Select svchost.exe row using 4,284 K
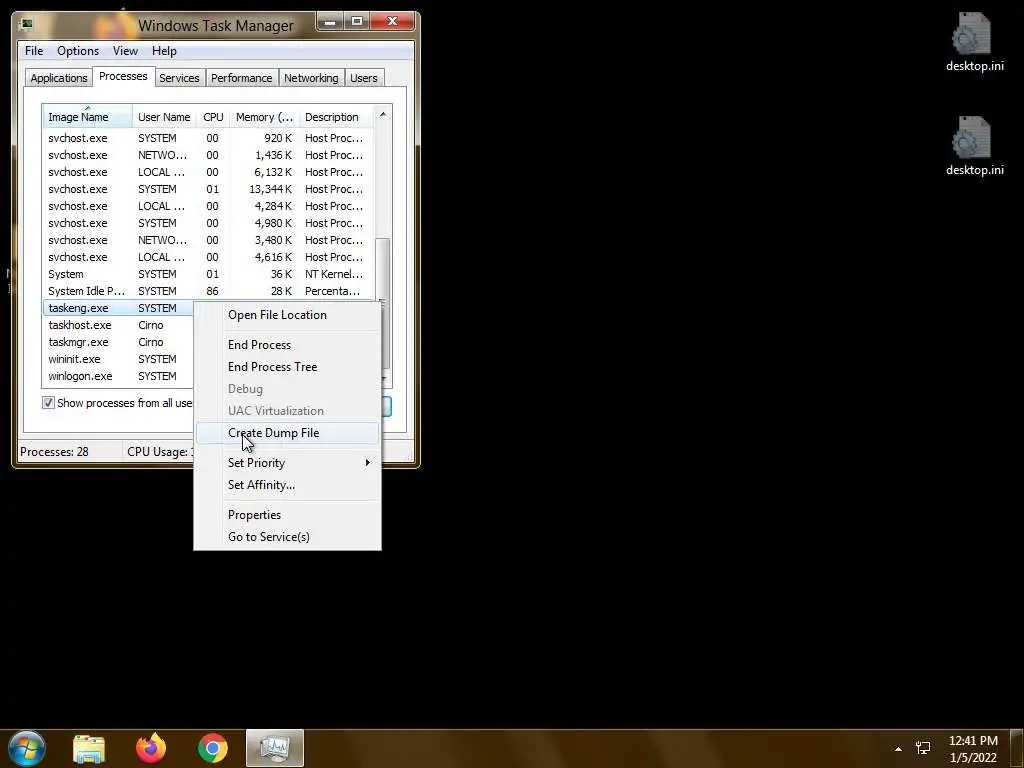 (208, 206)
